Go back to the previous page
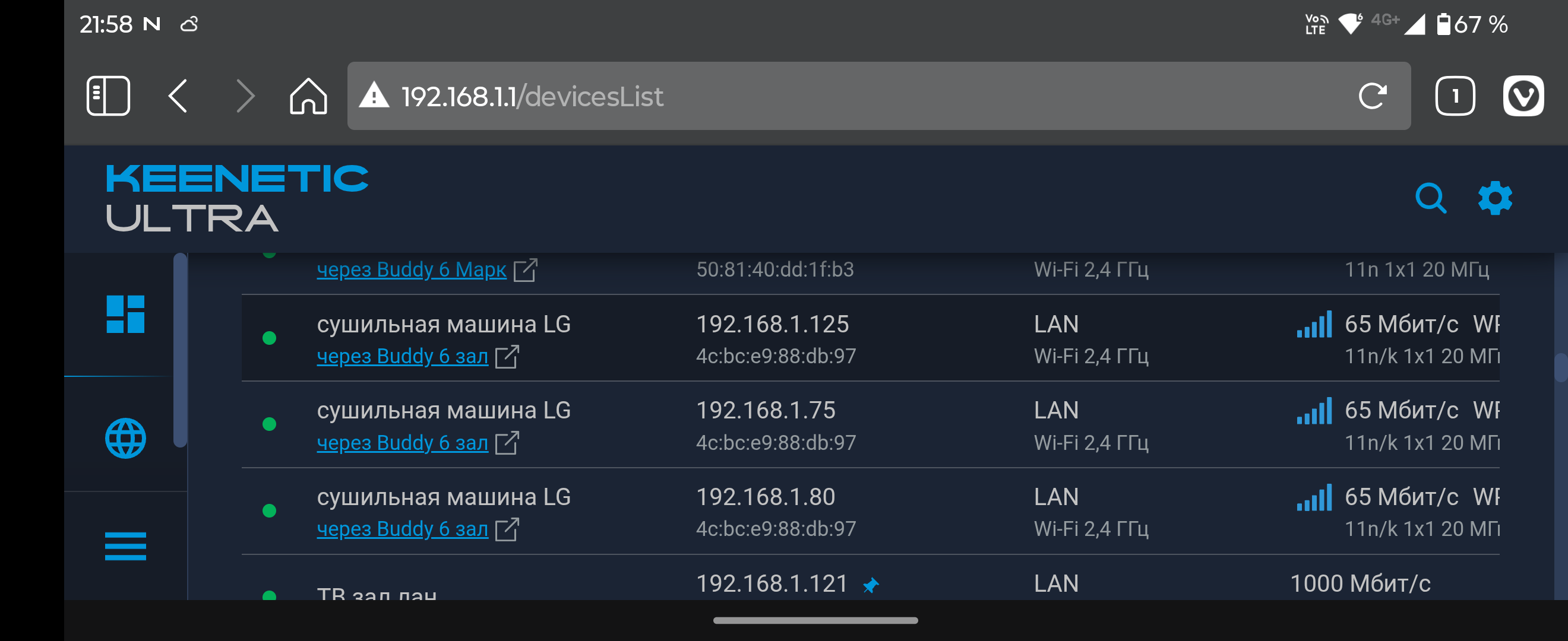1568x641 pixels. click(178, 96)
